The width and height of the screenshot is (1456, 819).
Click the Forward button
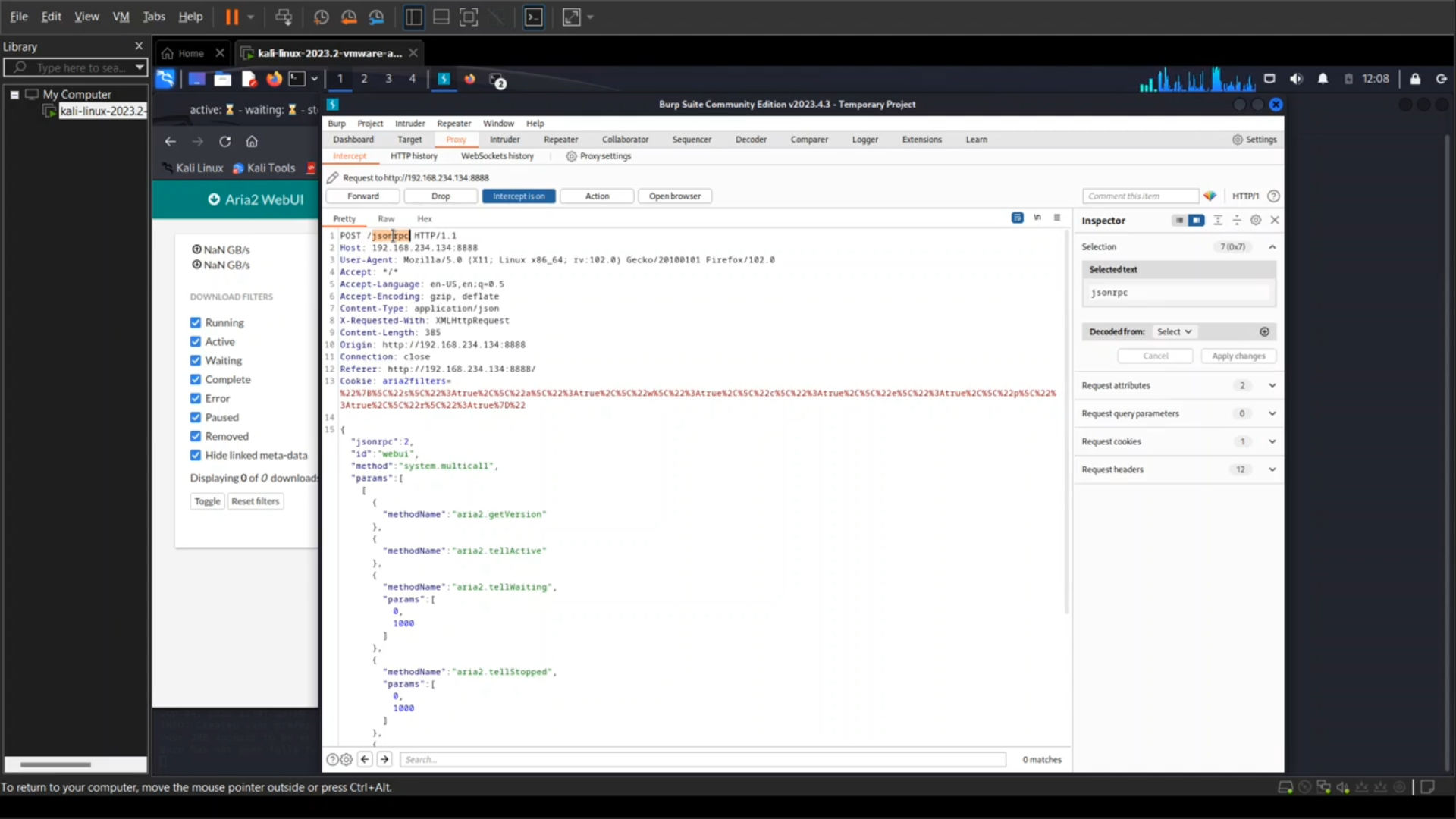click(363, 196)
